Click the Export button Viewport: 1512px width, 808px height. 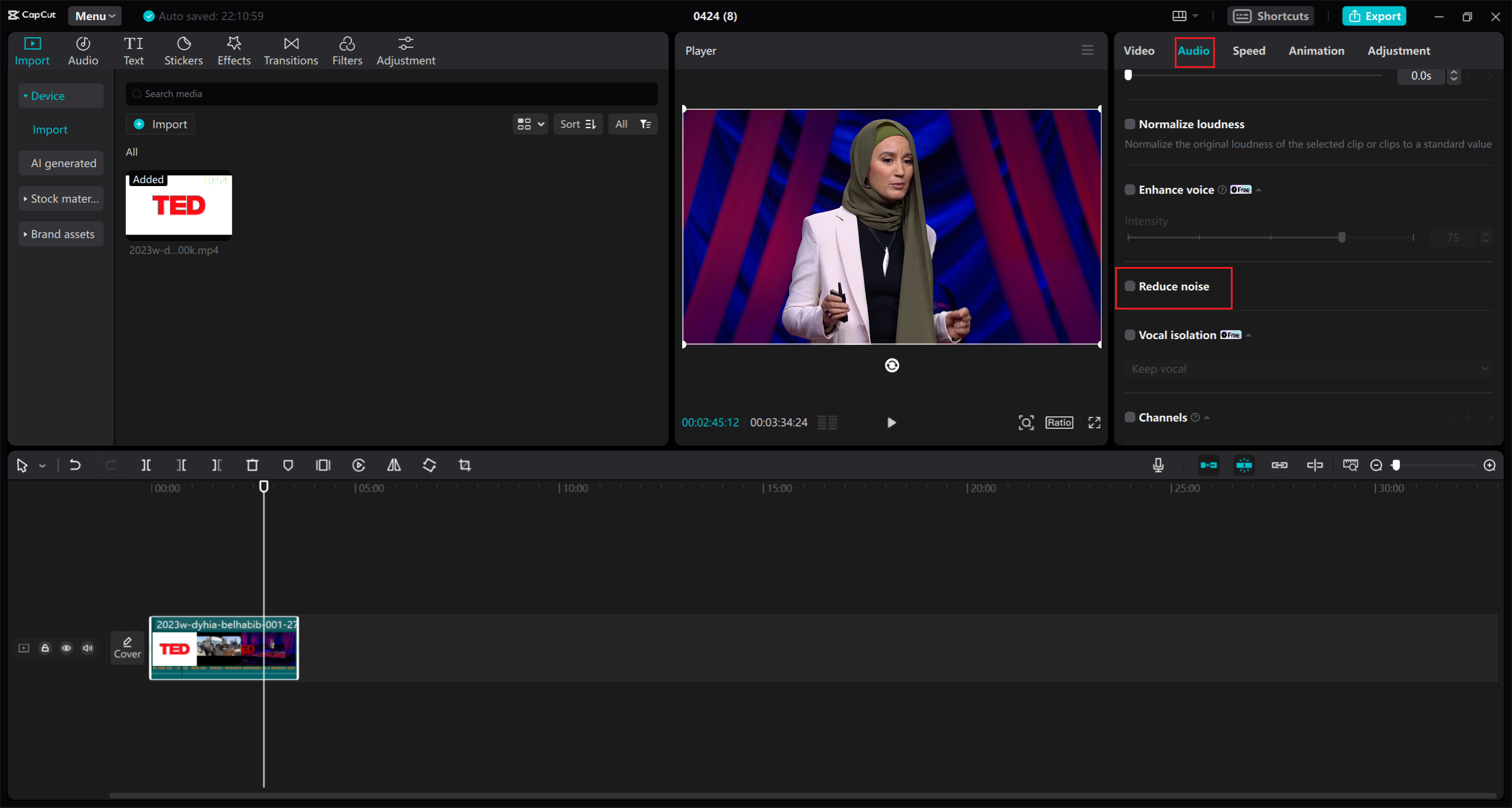point(1374,16)
